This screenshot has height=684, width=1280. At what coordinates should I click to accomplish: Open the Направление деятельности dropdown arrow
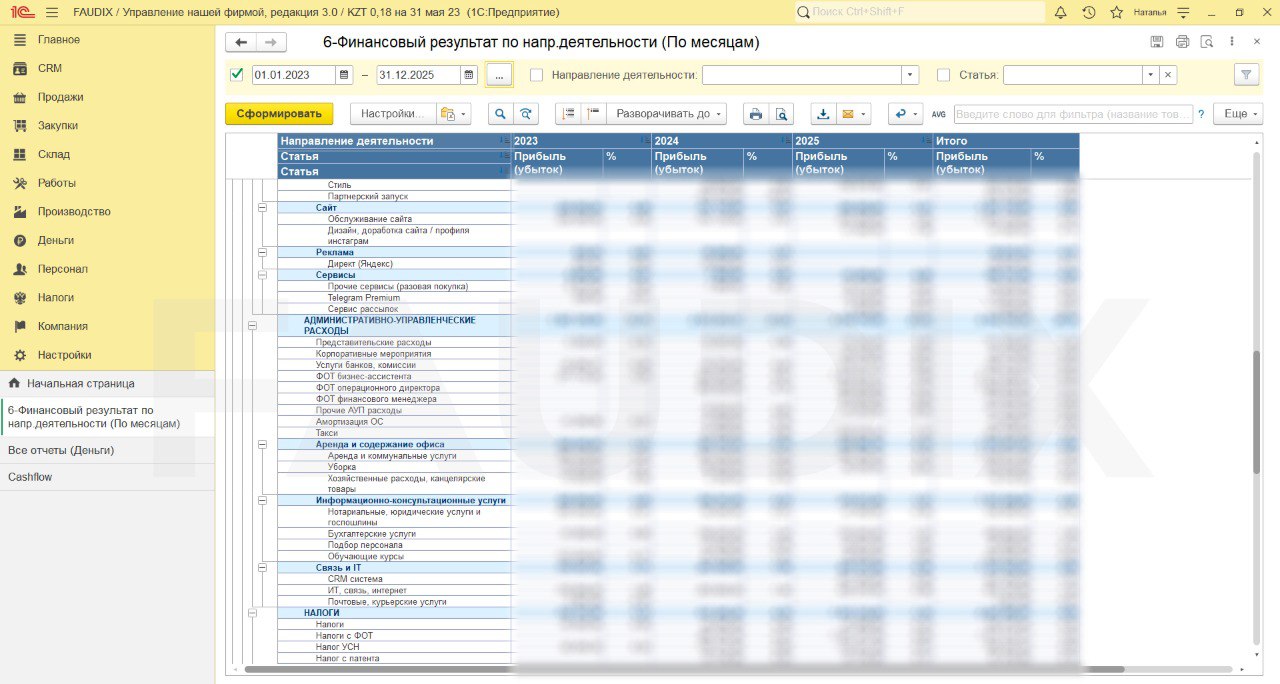click(x=909, y=75)
